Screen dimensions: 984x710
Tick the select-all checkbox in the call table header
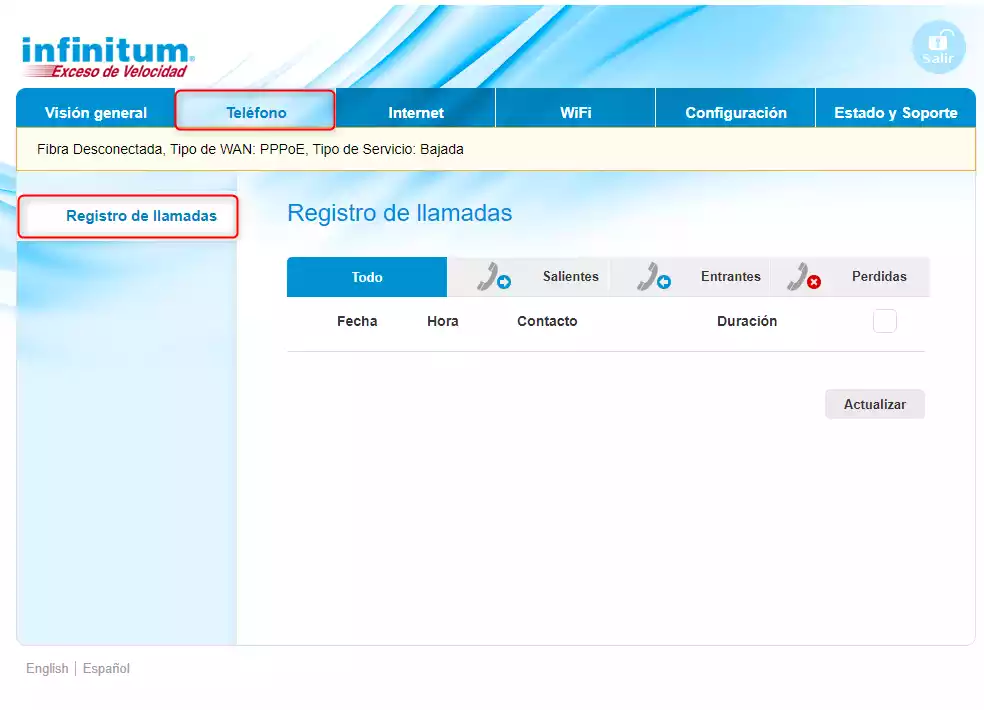click(884, 321)
